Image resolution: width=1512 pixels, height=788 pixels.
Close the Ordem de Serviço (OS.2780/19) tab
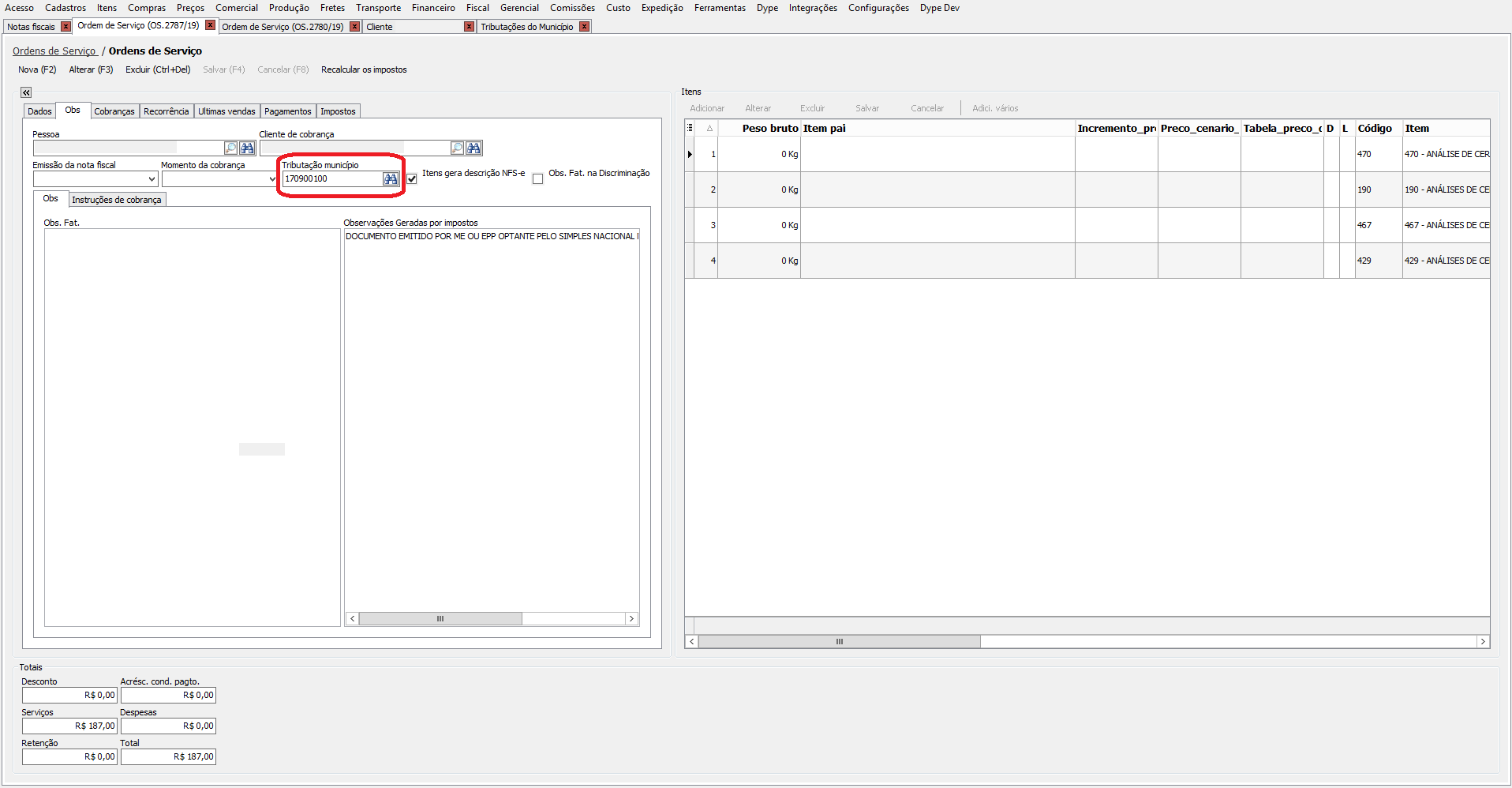tap(355, 27)
